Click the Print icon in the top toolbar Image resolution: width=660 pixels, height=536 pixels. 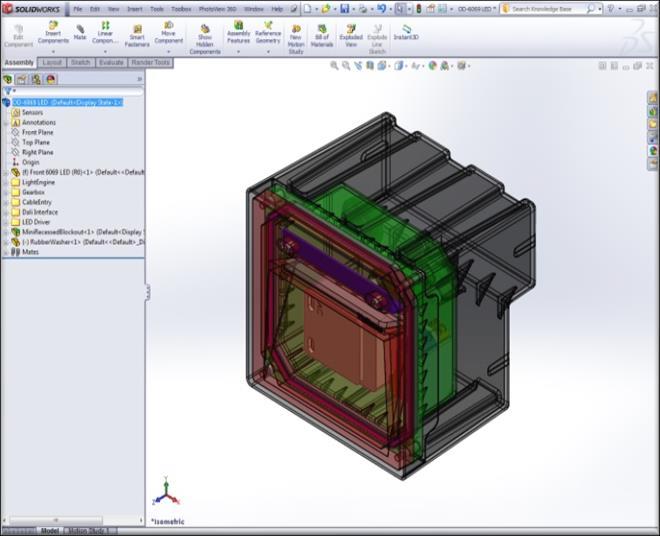click(363, 8)
